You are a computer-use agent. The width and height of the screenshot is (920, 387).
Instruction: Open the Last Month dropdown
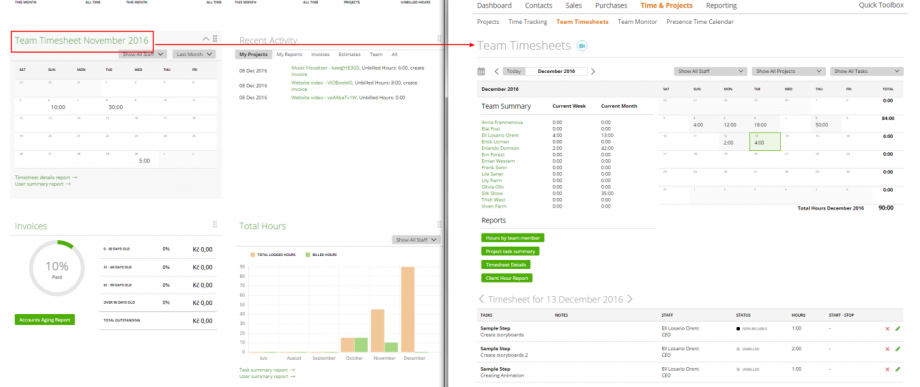(194, 54)
